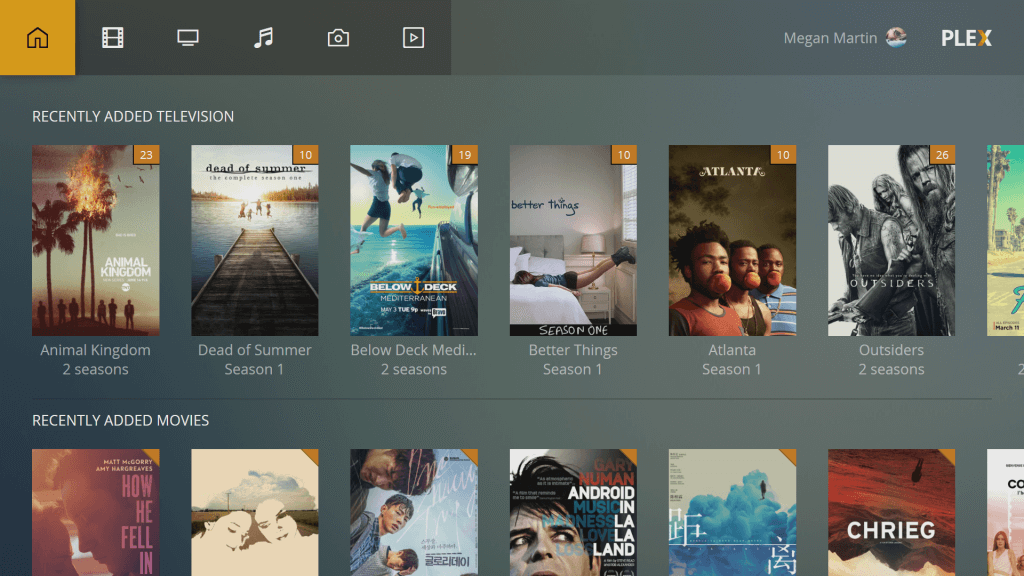Open the Chrieg movie poster
Viewport: 1024px width, 576px height.
pos(891,512)
